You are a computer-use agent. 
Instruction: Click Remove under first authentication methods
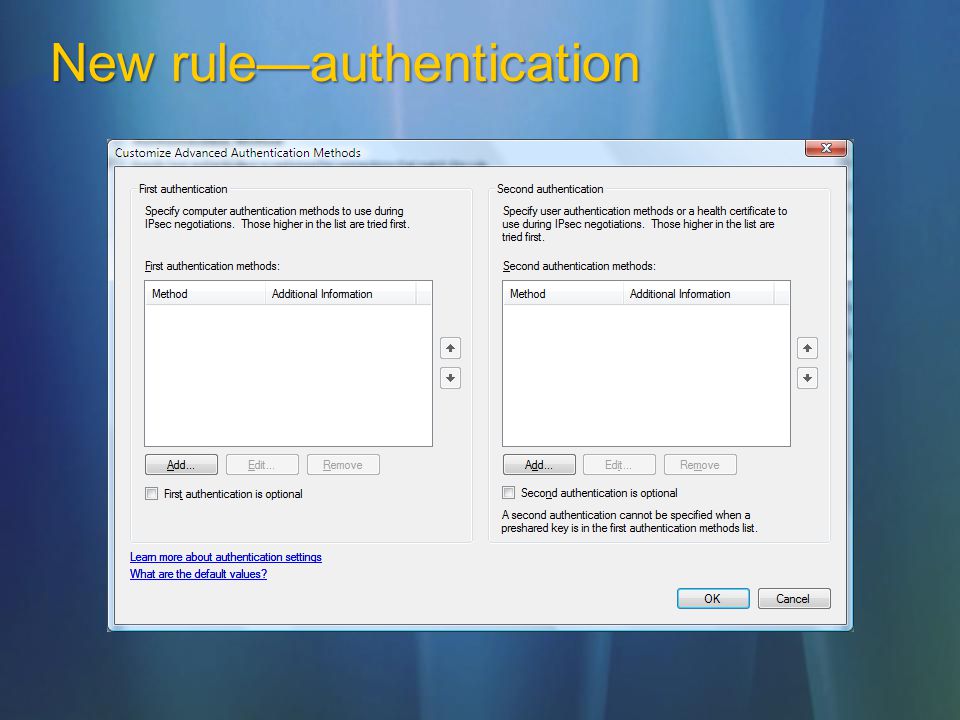pos(343,465)
